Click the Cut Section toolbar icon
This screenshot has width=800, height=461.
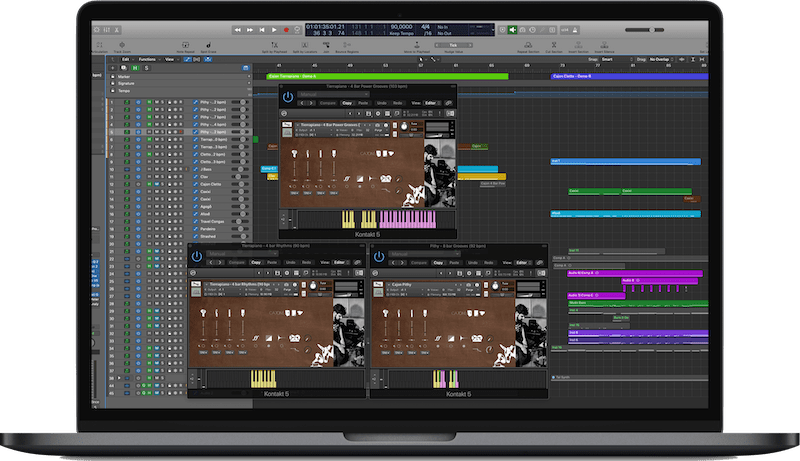point(554,46)
